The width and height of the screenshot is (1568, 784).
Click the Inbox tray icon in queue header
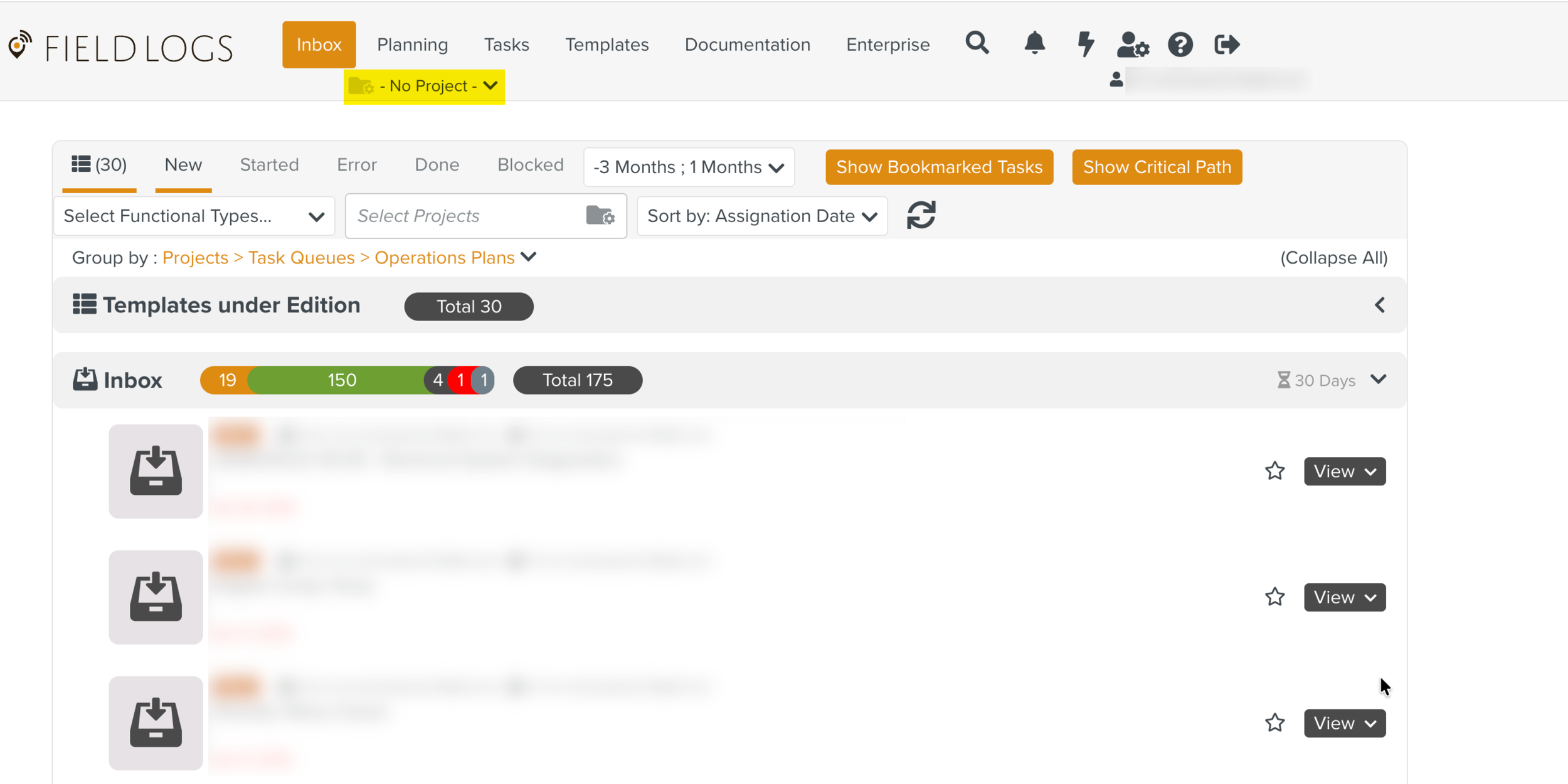point(85,379)
